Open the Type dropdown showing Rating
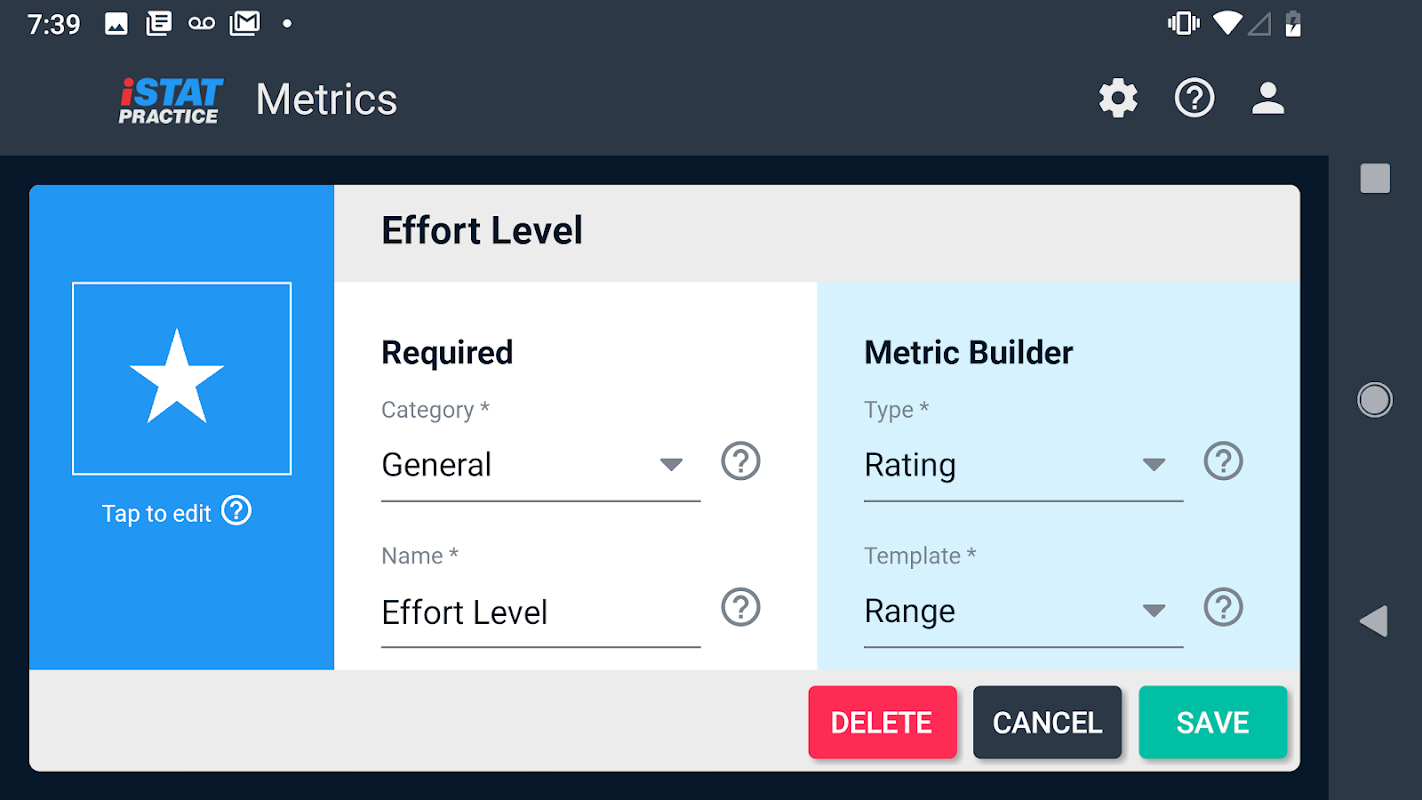This screenshot has width=1422, height=800. coord(1022,465)
